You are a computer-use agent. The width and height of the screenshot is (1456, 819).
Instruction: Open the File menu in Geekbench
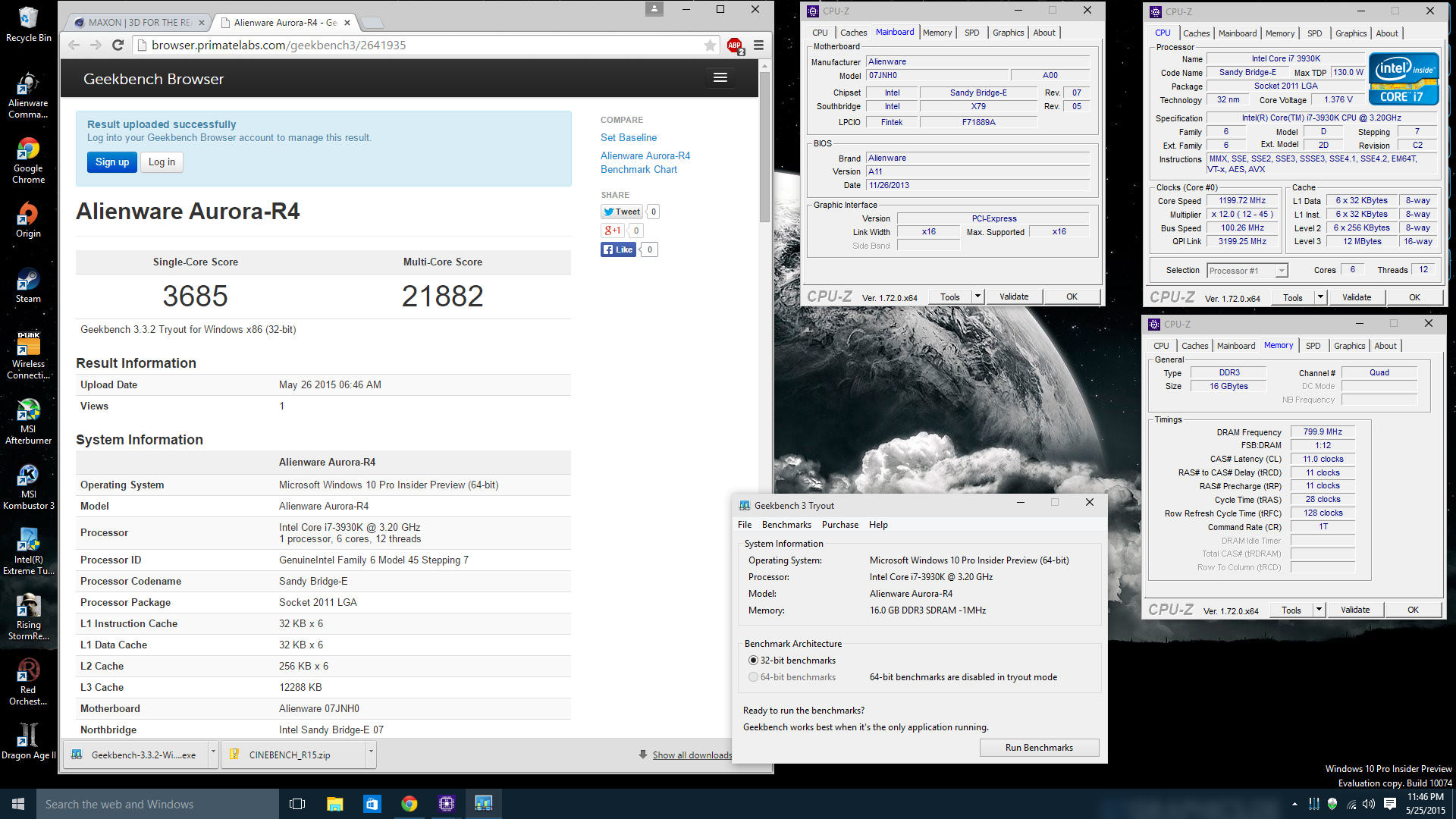pyautogui.click(x=745, y=525)
